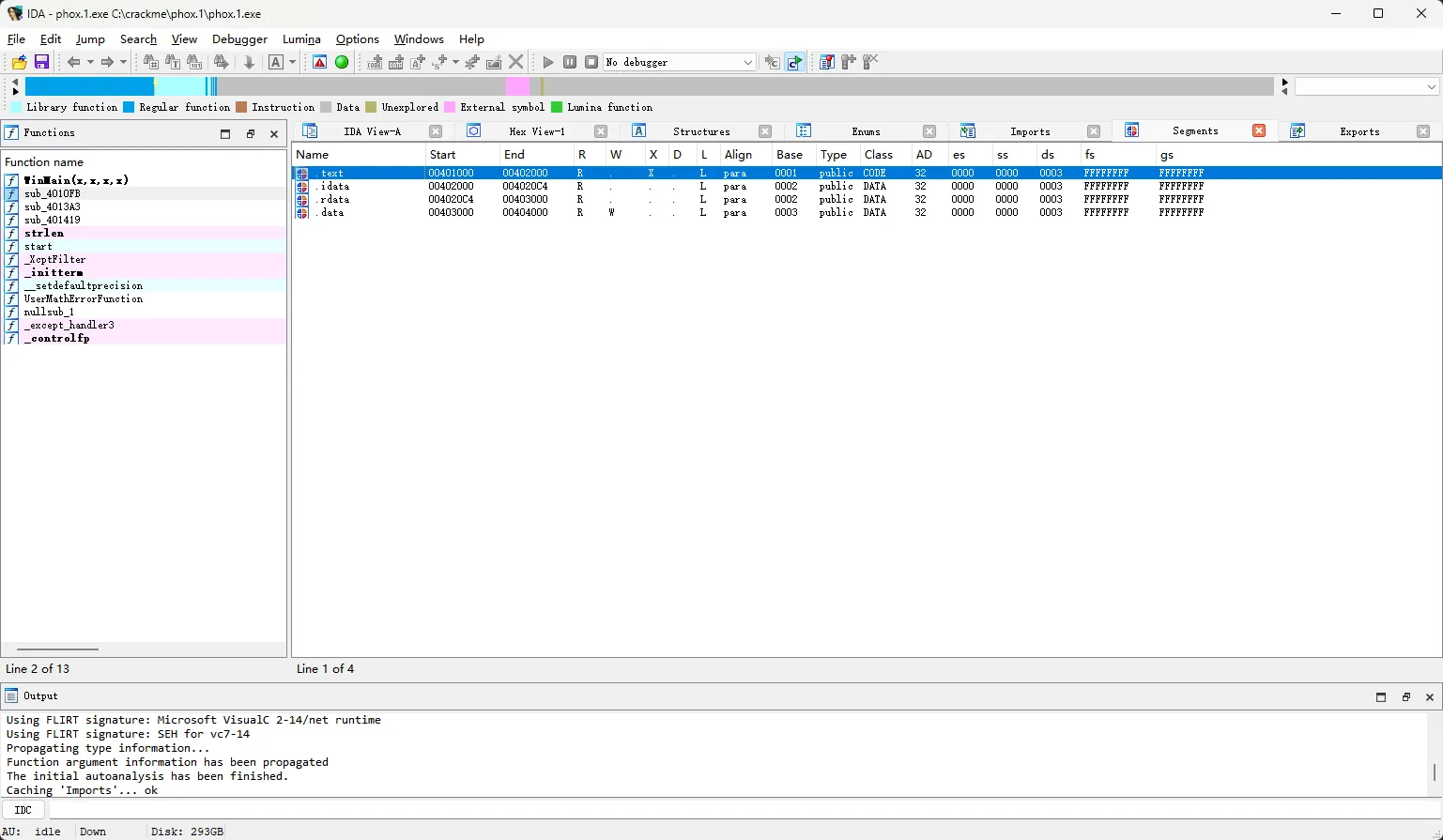Switch to the Hex View-1 tab
The height and width of the screenshot is (840, 1443).
coord(537,131)
